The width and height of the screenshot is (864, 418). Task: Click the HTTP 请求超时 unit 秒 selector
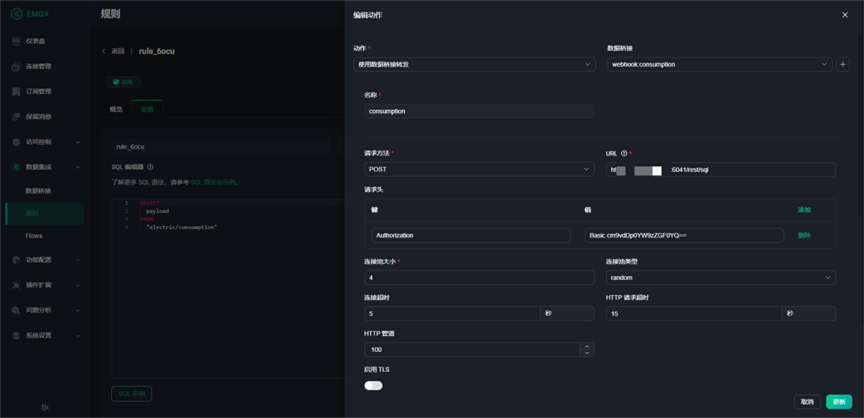[x=808, y=313]
